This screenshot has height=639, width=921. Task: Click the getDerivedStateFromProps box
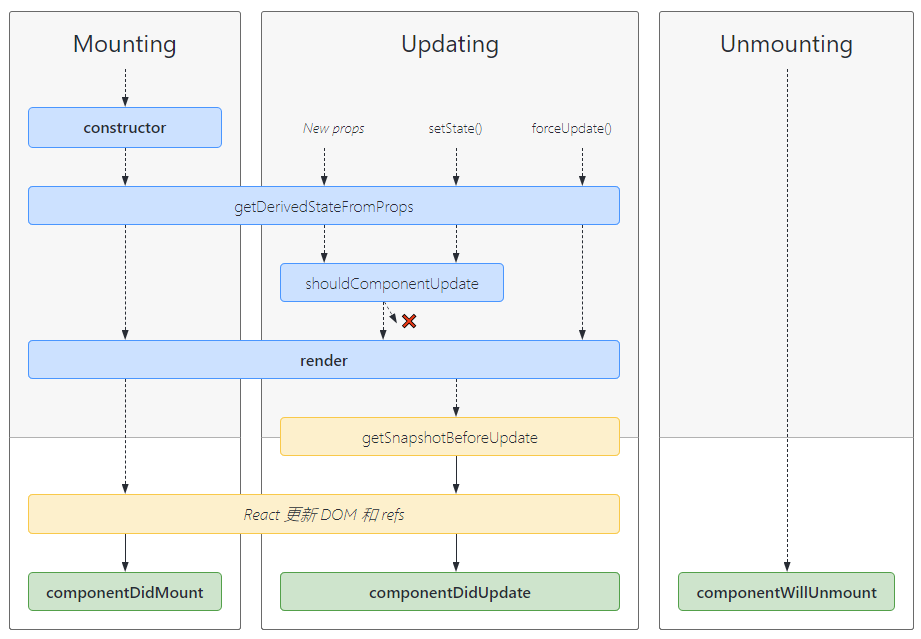324,206
